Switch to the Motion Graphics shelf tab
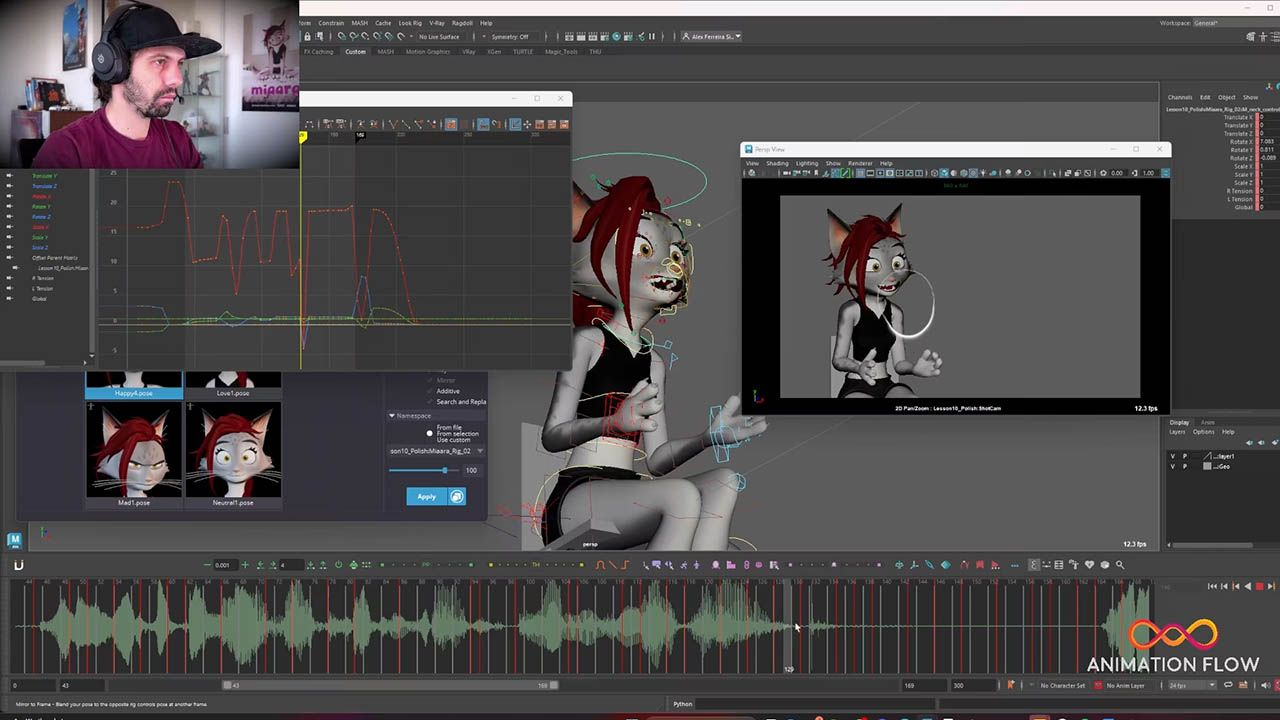 (x=427, y=52)
